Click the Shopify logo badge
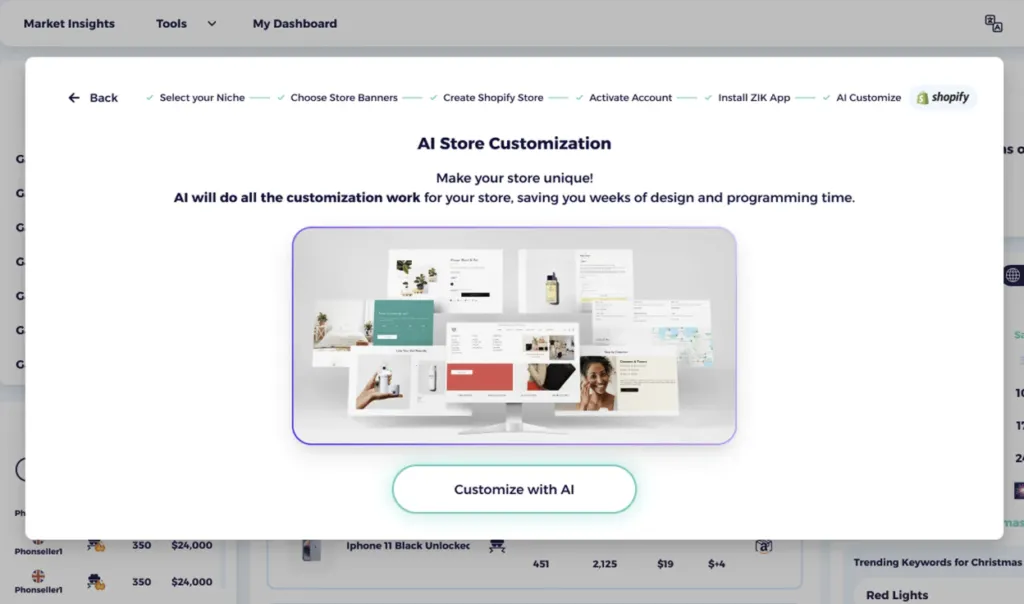The width and height of the screenshot is (1024, 604). coord(941,97)
